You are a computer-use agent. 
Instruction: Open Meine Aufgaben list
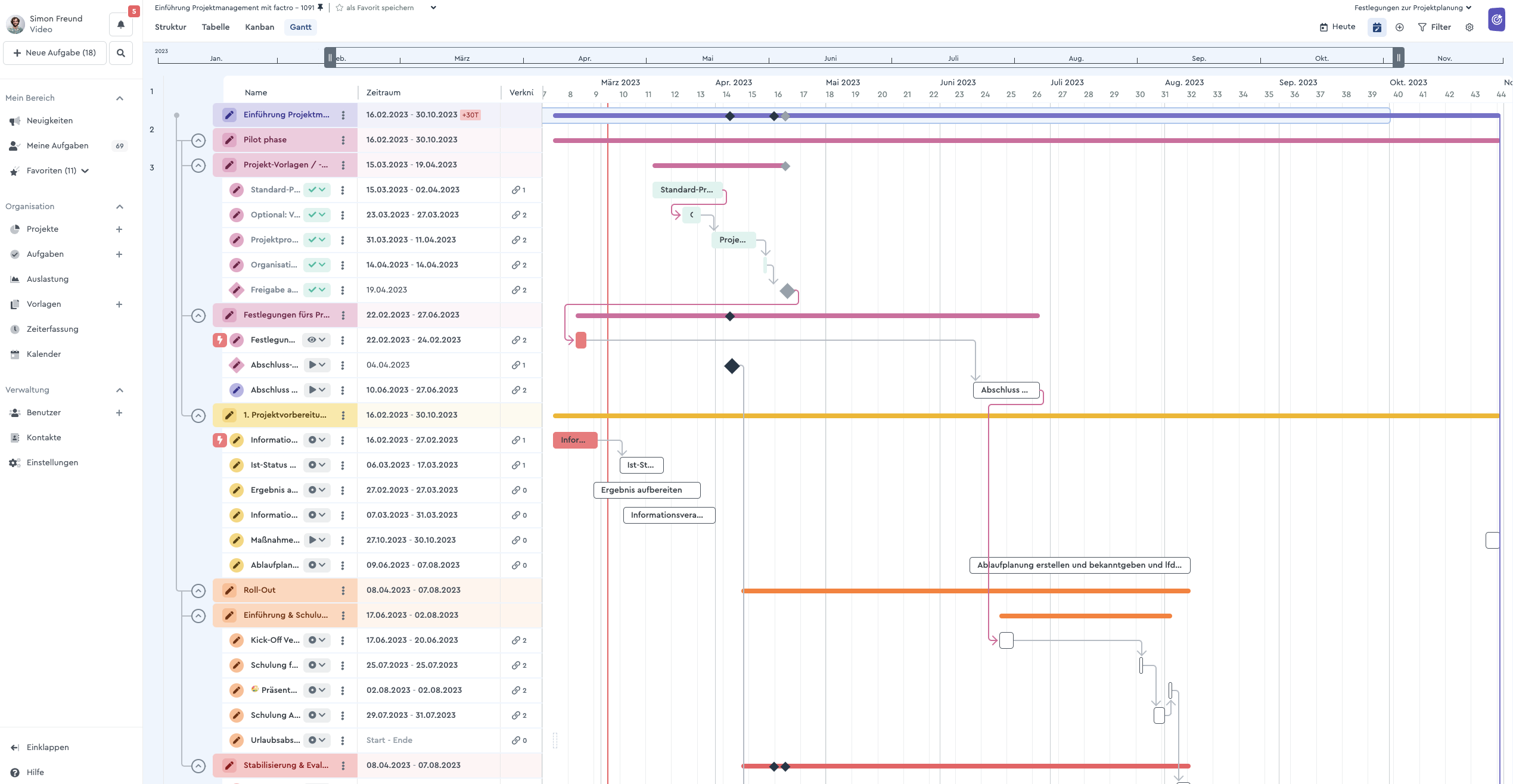point(57,146)
